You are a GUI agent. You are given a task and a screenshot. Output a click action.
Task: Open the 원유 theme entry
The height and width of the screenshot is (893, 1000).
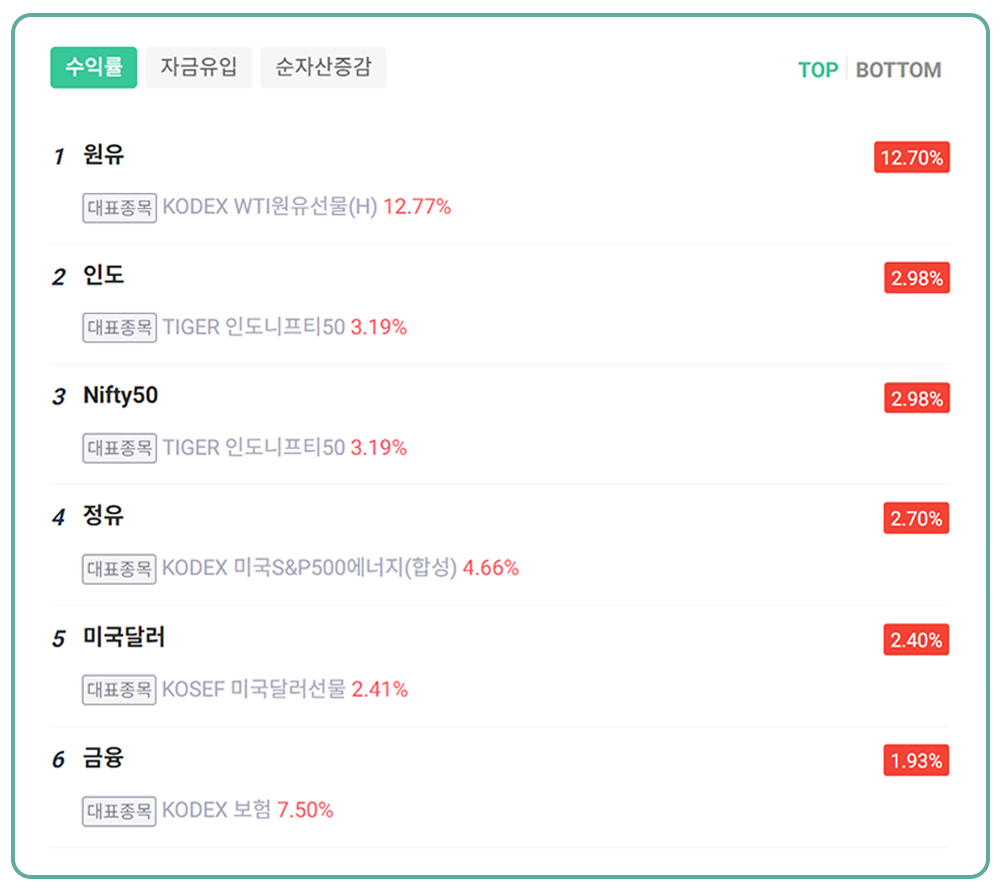pos(104,155)
